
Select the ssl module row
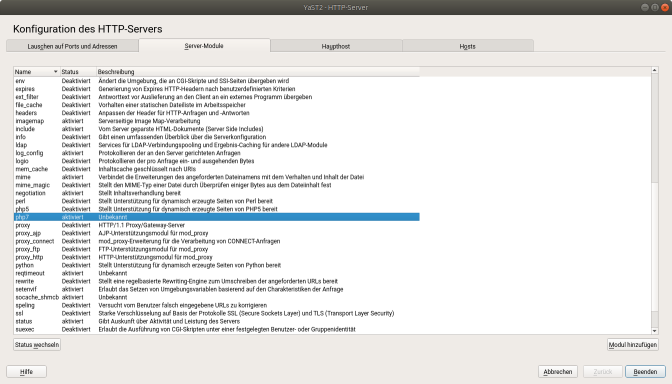[x=216, y=313]
